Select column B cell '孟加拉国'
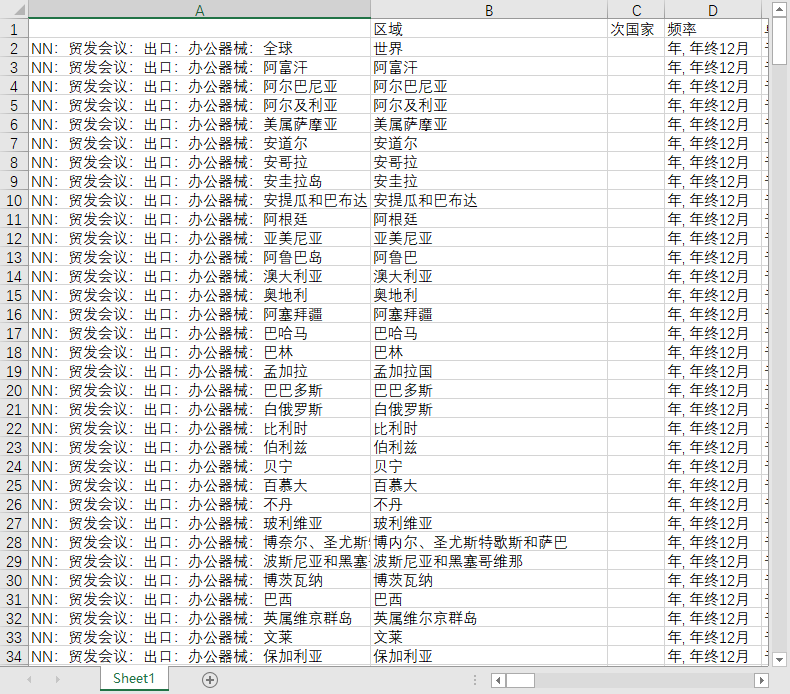Image resolution: width=790 pixels, height=694 pixels. [489, 371]
